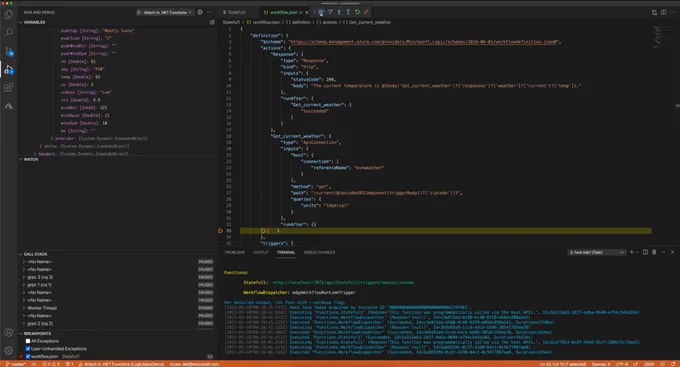Click the Step Over debug button
The height and width of the screenshot is (367, 680).
click(x=330, y=12)
